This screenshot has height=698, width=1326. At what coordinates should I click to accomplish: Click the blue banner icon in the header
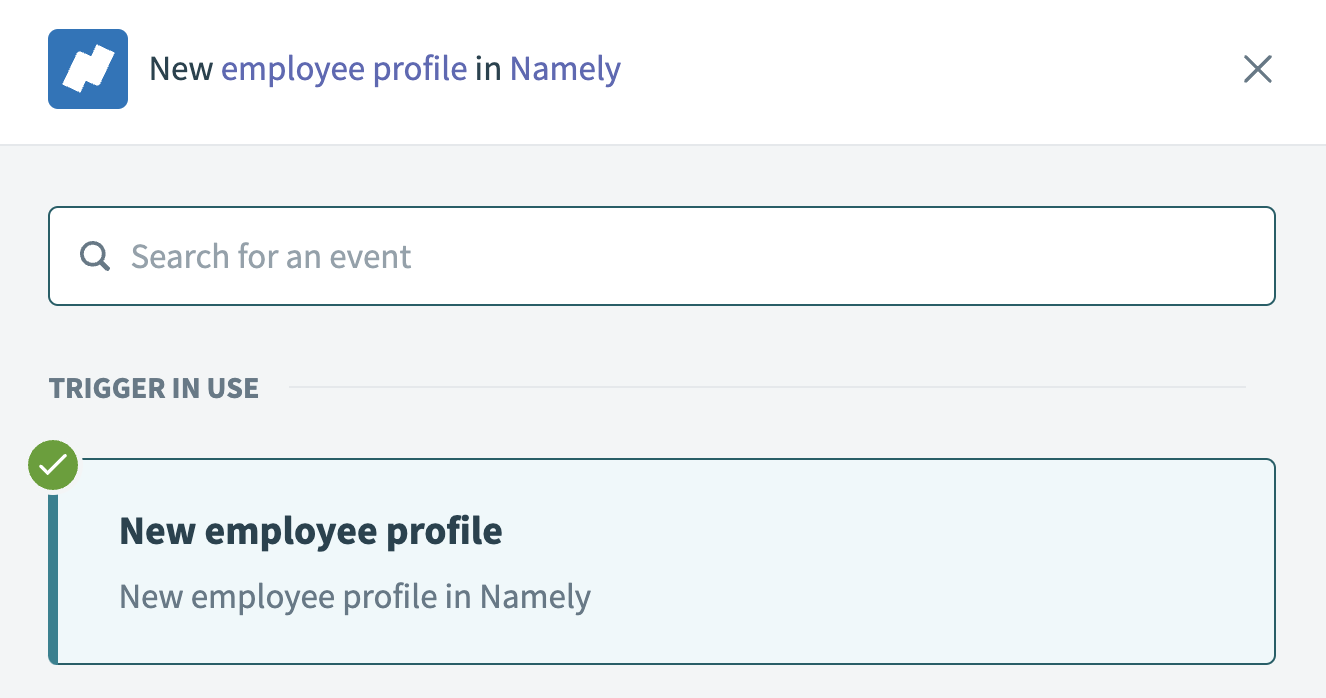click(87, 69)
